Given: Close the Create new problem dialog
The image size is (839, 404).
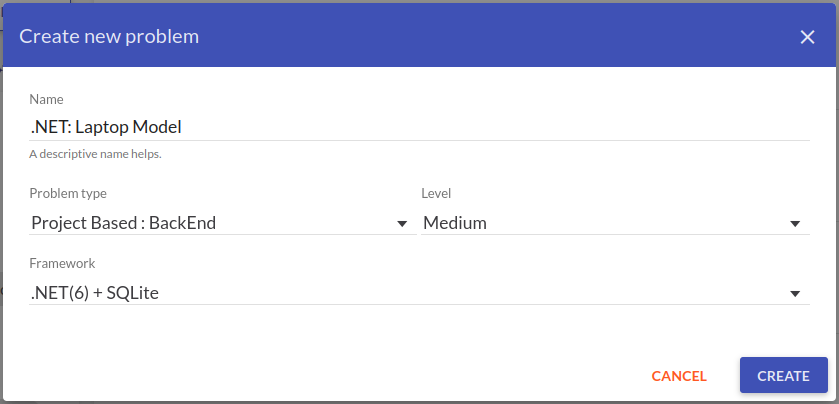Looking at the screenshot, I should [x=808, y=37].
